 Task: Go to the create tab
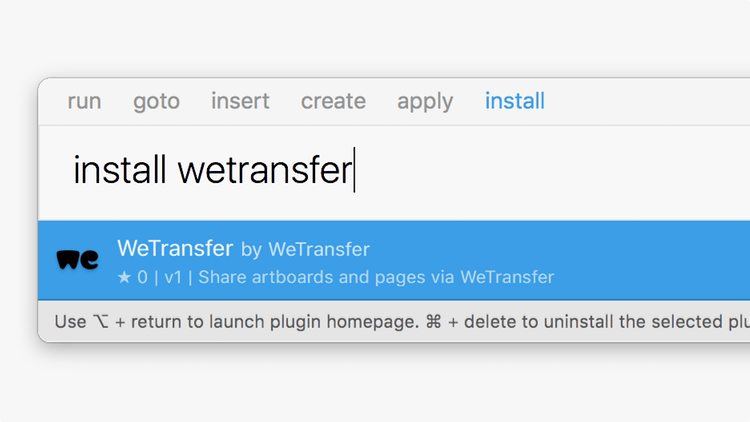pyautogui.click(x=333, y=101)
